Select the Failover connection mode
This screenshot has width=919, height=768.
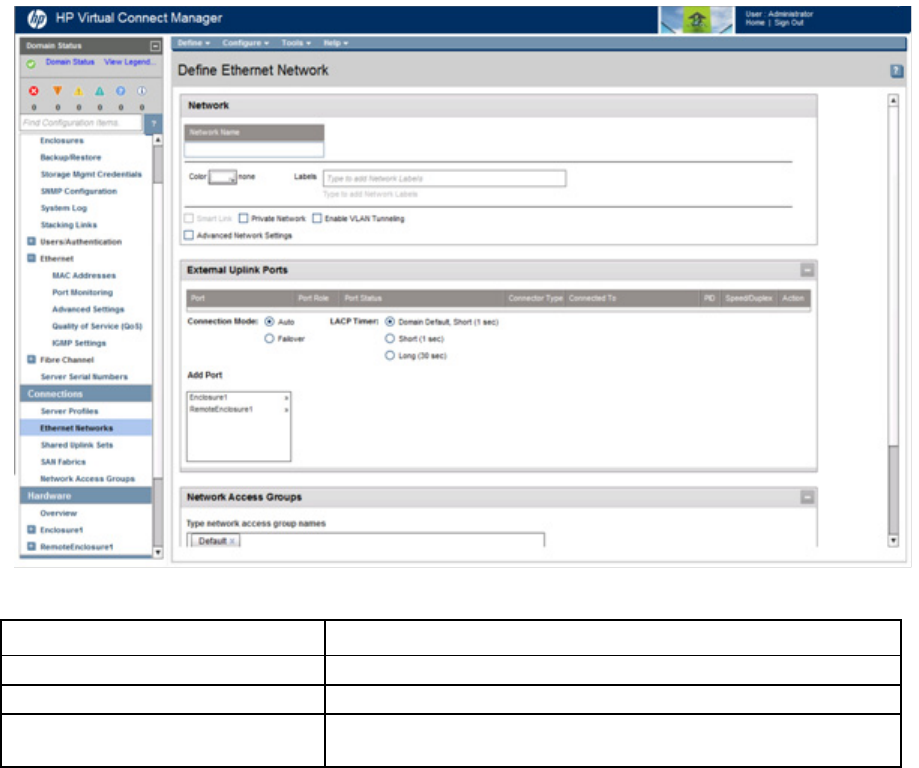(x=269, y=339)
